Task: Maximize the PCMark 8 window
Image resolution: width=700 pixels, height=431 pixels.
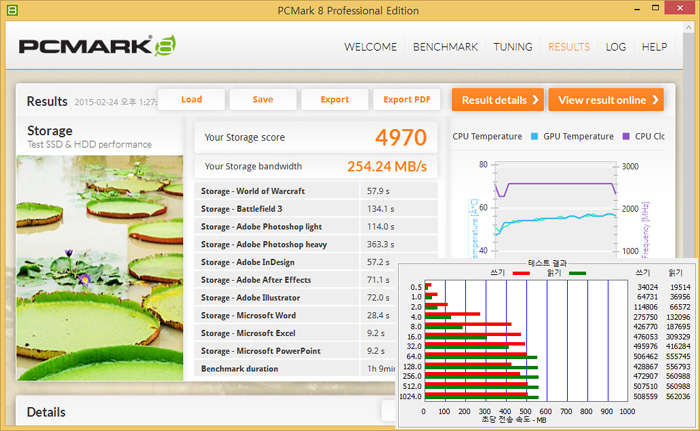Action: (655, 8)
